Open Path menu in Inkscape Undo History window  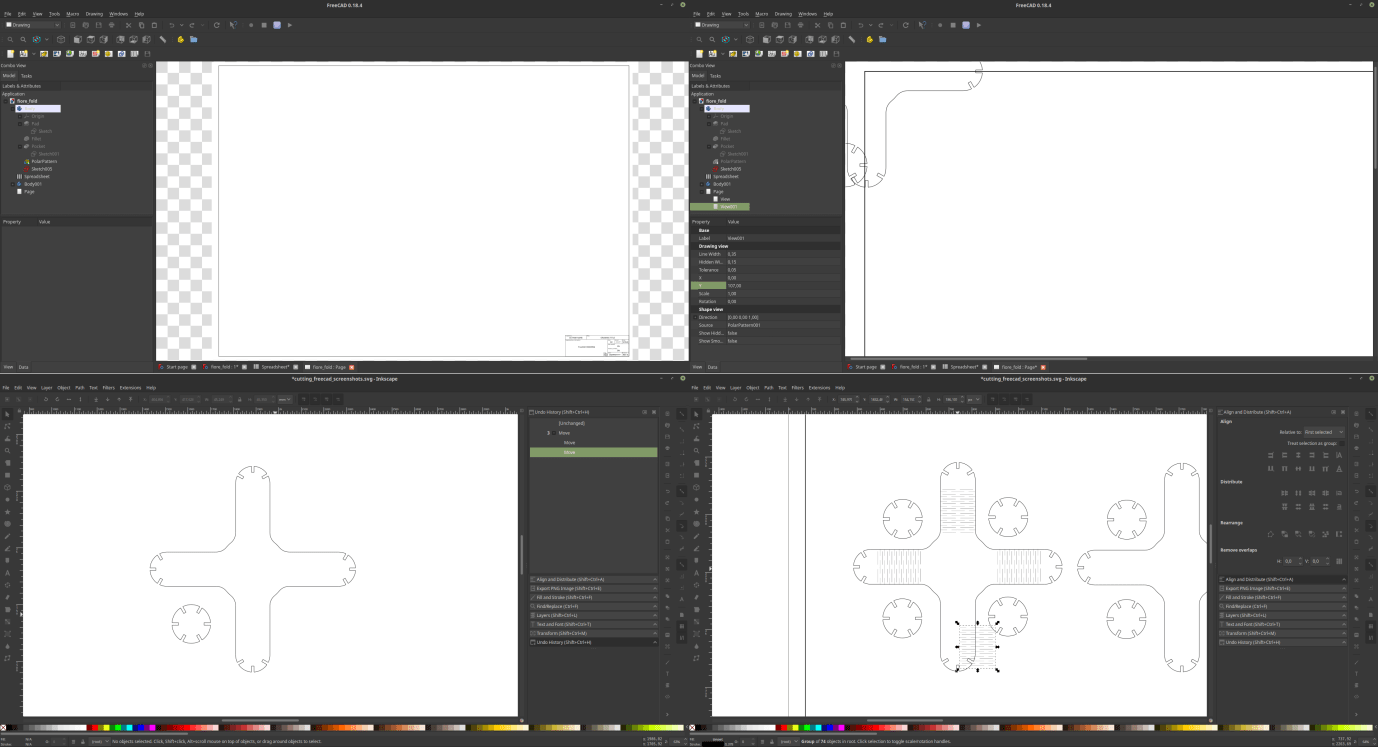click(x=78, y=387)
